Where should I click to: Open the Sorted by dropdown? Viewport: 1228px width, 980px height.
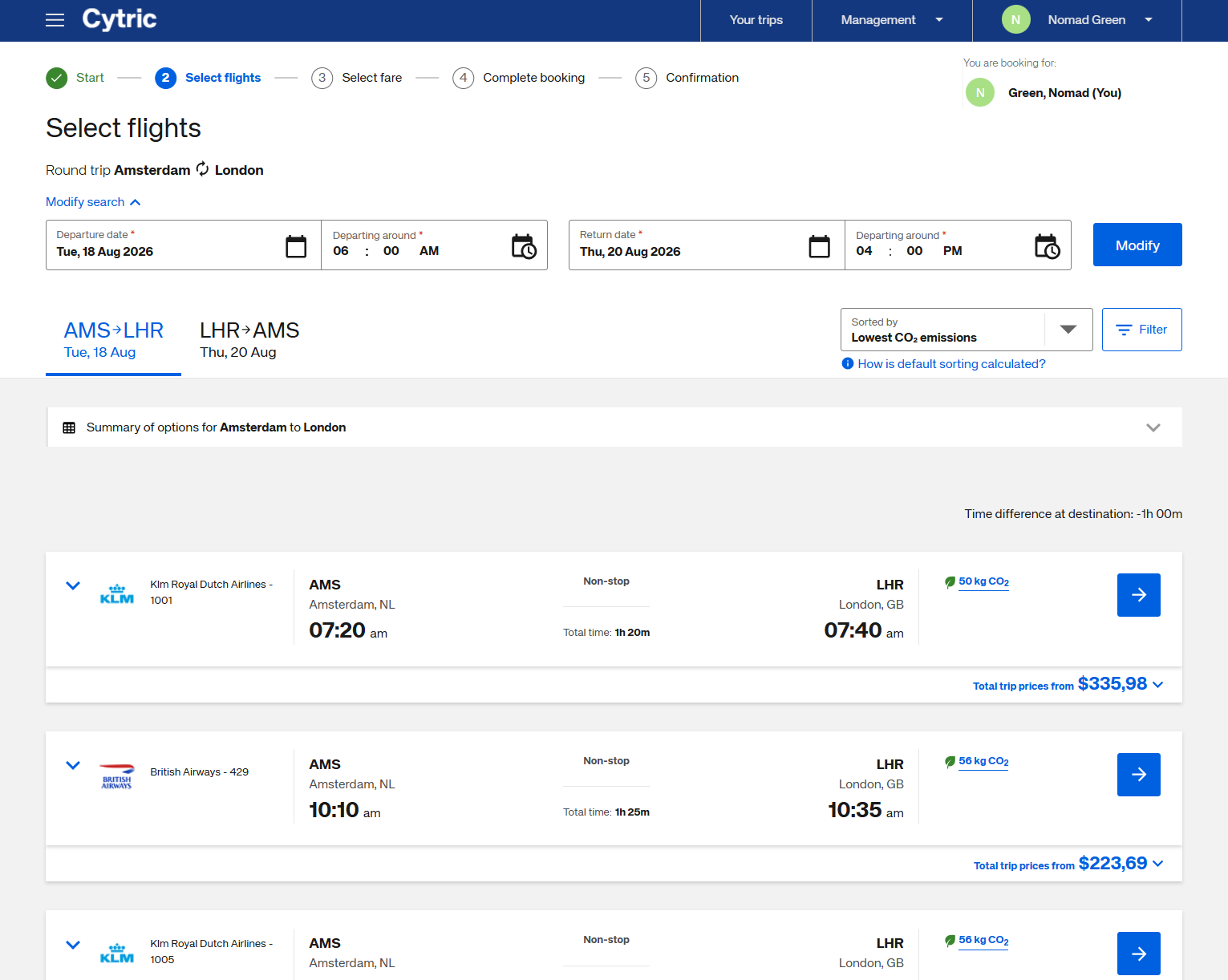pos(967,330)
